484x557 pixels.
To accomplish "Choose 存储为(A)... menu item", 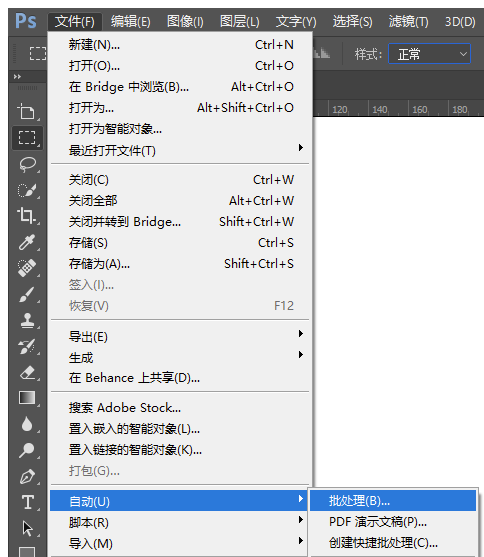I will pos(181,264).
